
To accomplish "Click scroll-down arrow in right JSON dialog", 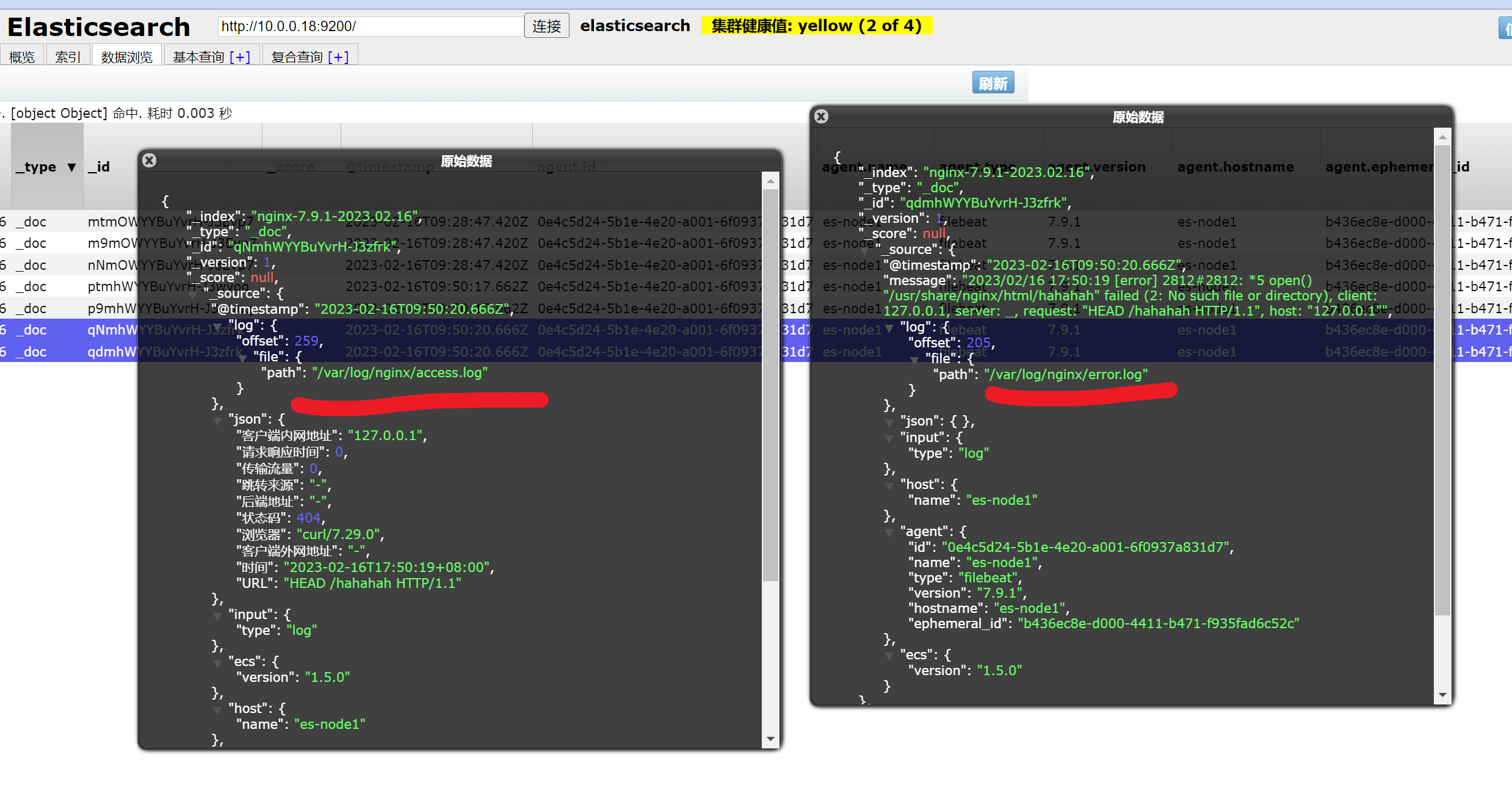I will point(1442,695).
